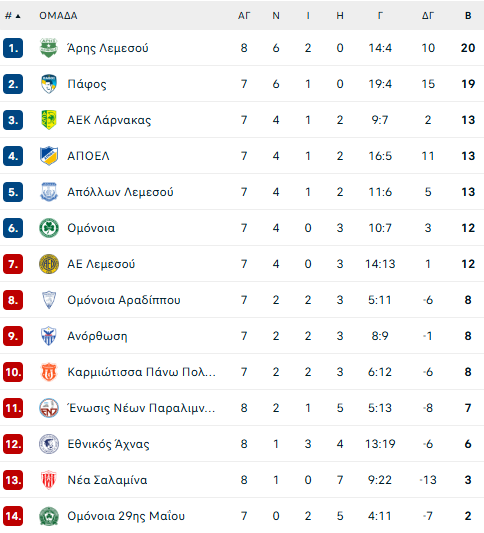Open the Ομόνοια 29ης Μαΐου team link
Screen dimensions: 484x533
(x=126, y=516)
